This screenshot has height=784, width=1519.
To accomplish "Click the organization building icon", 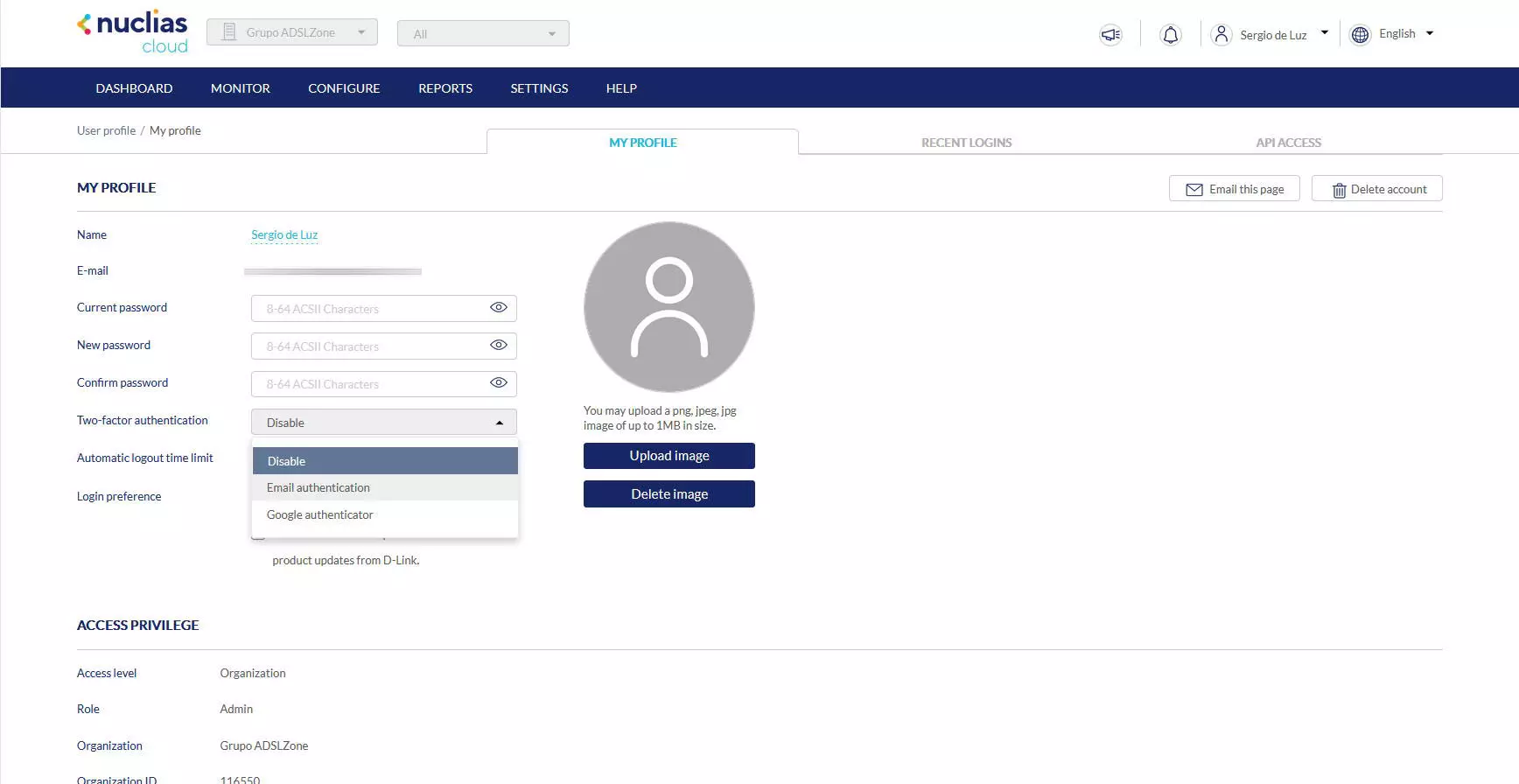I will 229,32.
